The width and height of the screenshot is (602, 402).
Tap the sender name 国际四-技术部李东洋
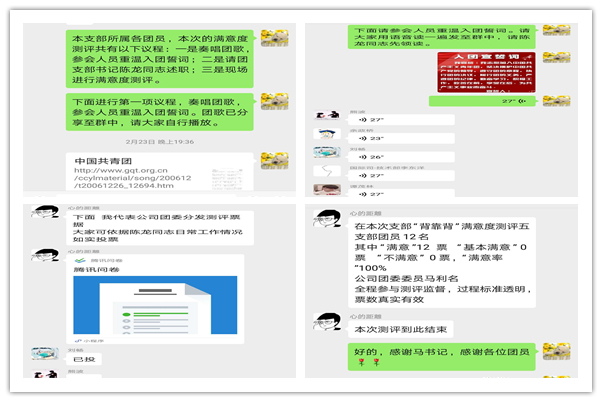(387, 168)
